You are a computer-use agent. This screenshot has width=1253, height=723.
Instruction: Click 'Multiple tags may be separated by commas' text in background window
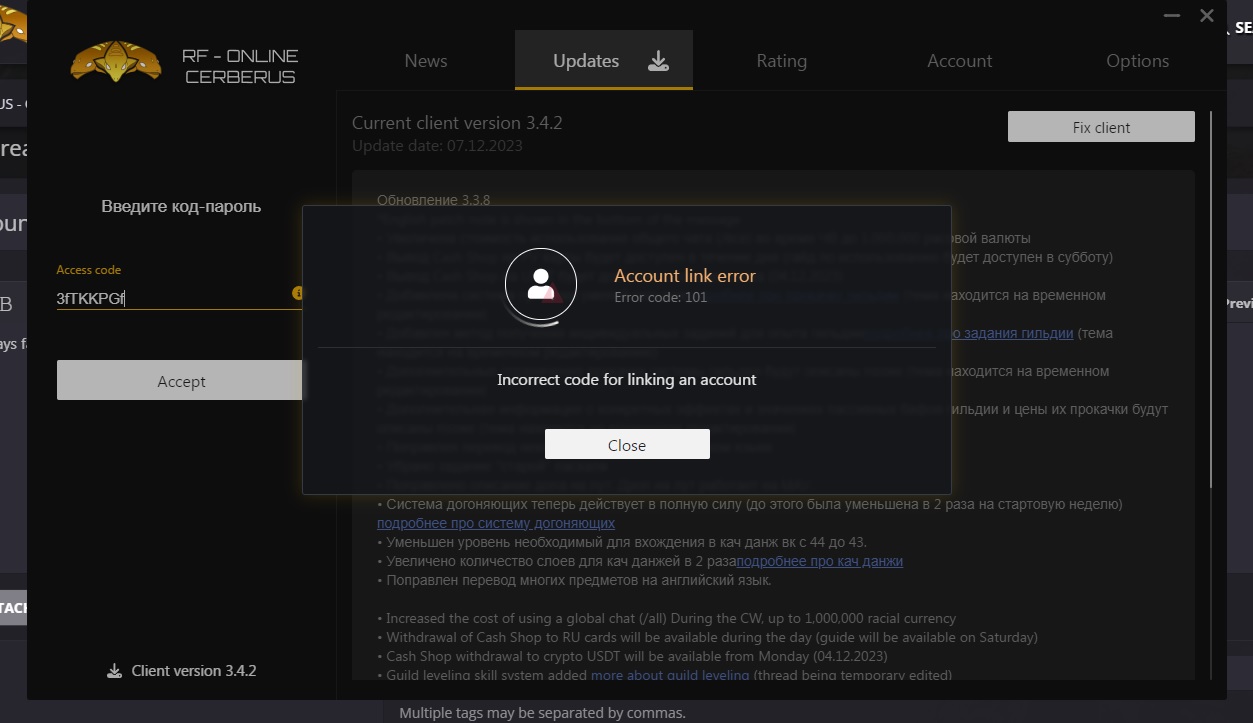coord(542,713)
